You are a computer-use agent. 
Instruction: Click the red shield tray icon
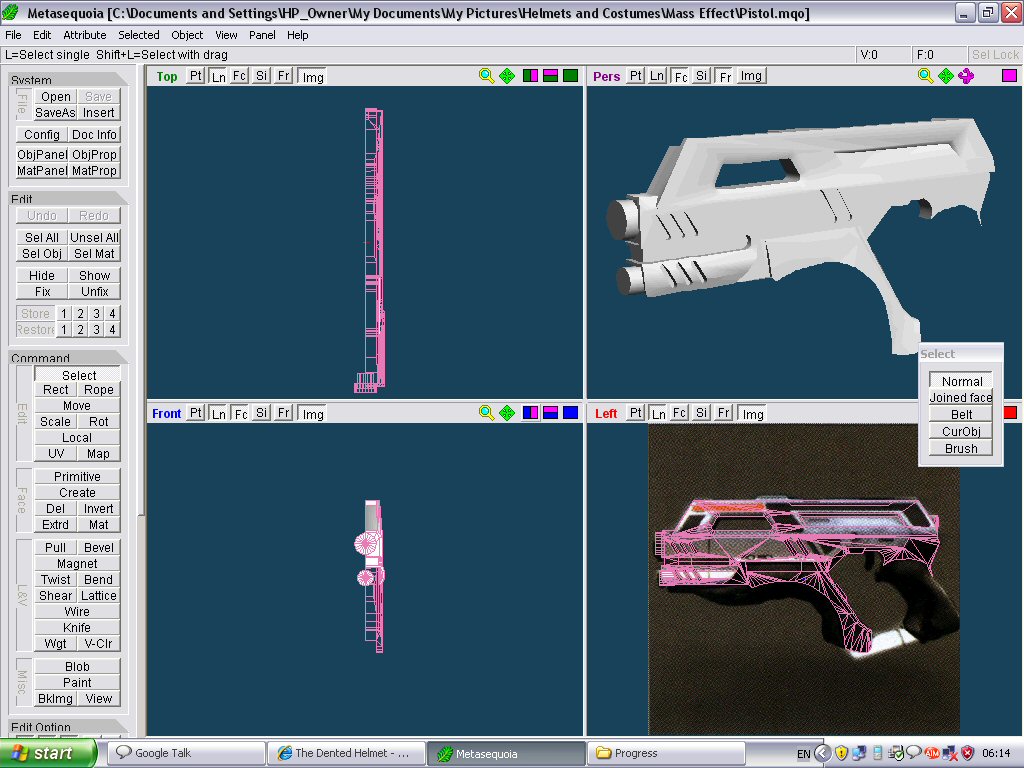pyautogui.click(x=968, y=753)
